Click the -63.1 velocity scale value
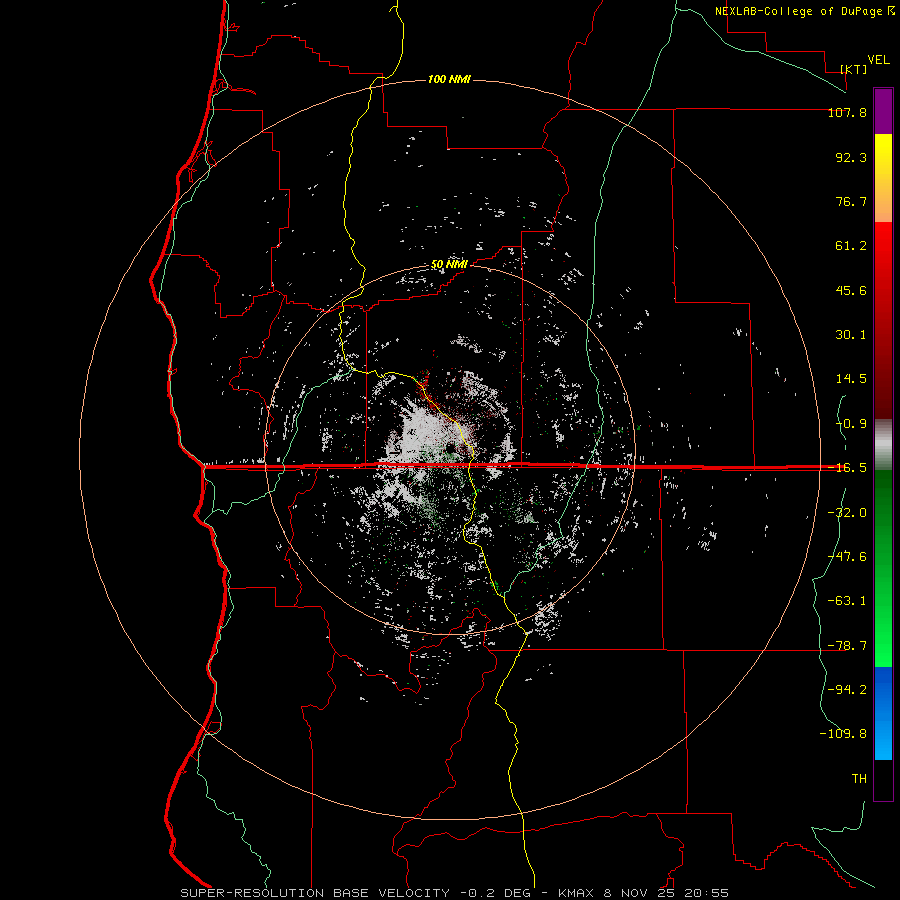900x900 pixels. [847, 601]
